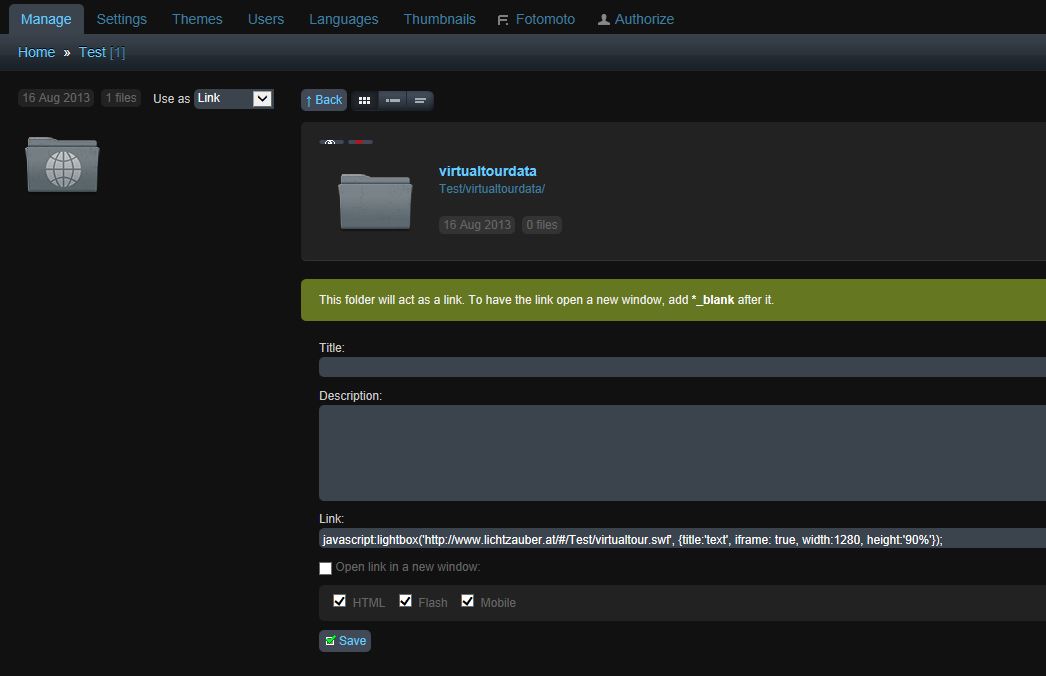Uncheck the Flash checkbox
The width and height of the screenshot is (1046, 676).
406,601
